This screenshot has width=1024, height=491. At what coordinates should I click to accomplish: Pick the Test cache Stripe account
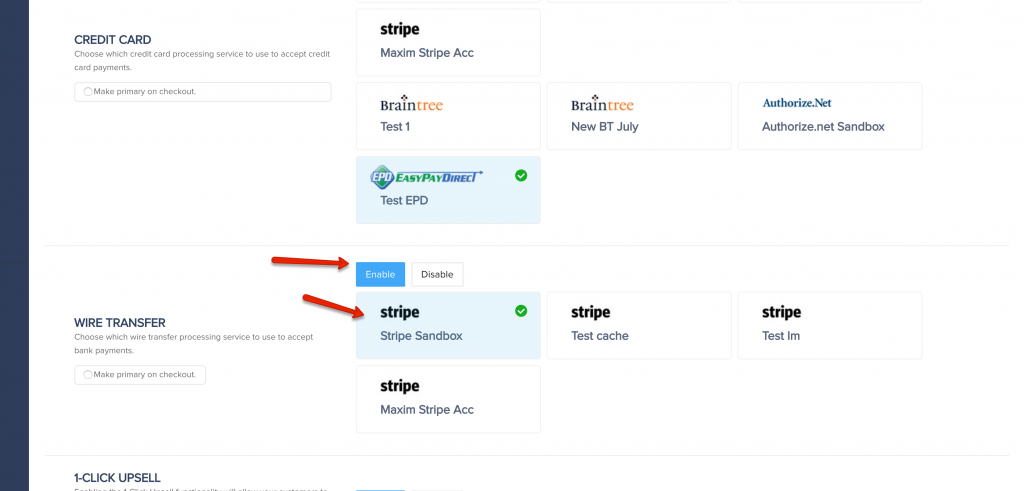coord(639,325)
